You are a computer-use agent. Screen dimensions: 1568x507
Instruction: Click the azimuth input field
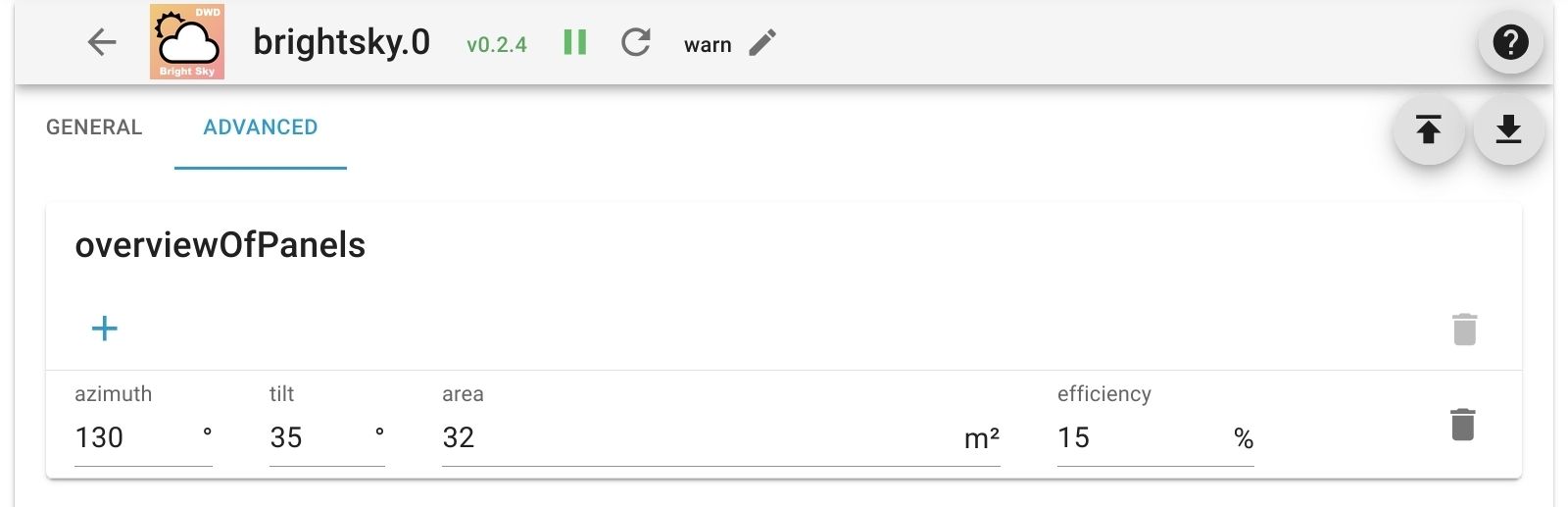[133, 437]
